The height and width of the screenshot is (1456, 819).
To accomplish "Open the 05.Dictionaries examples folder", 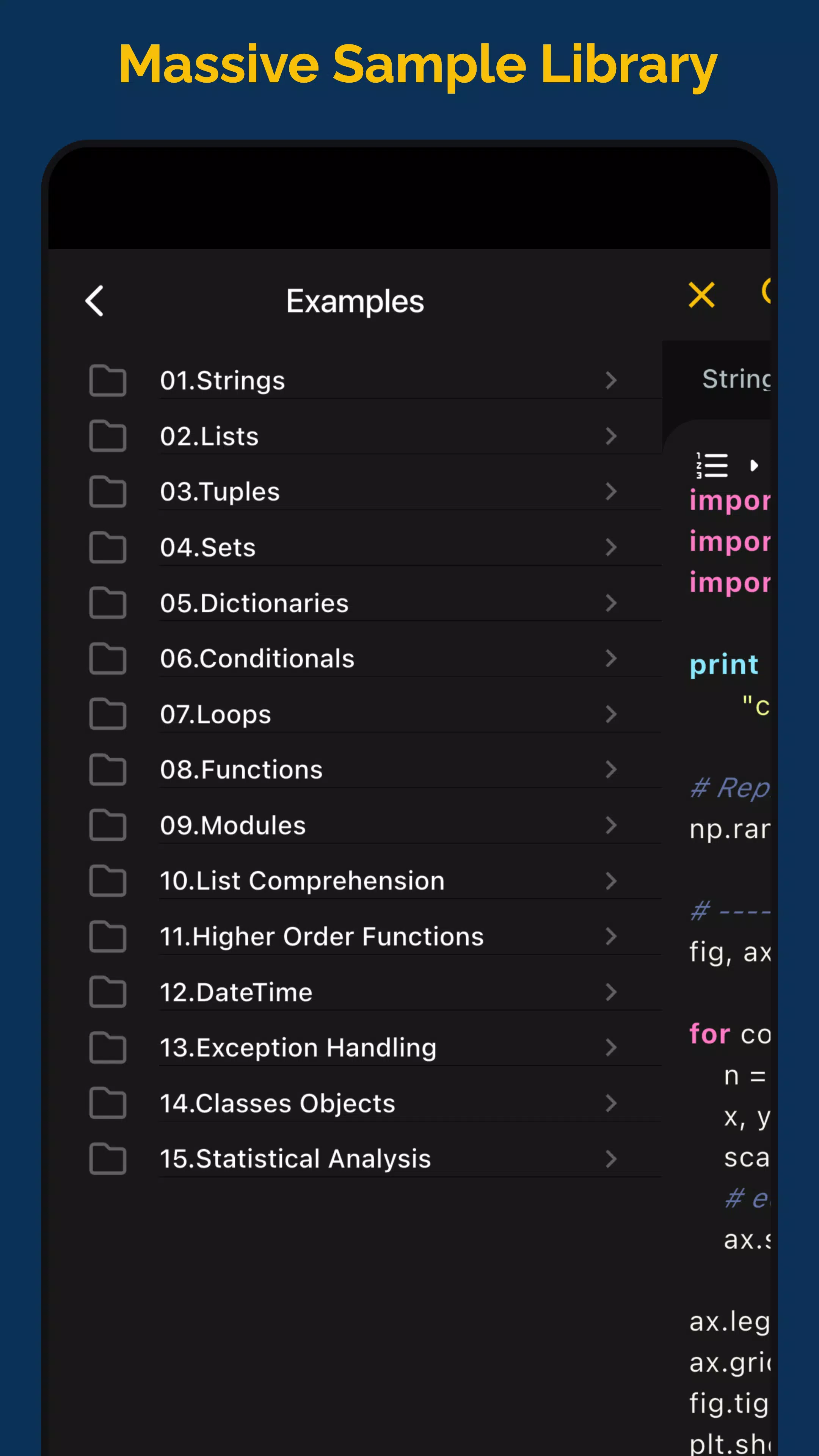I will tap(254, 602).
